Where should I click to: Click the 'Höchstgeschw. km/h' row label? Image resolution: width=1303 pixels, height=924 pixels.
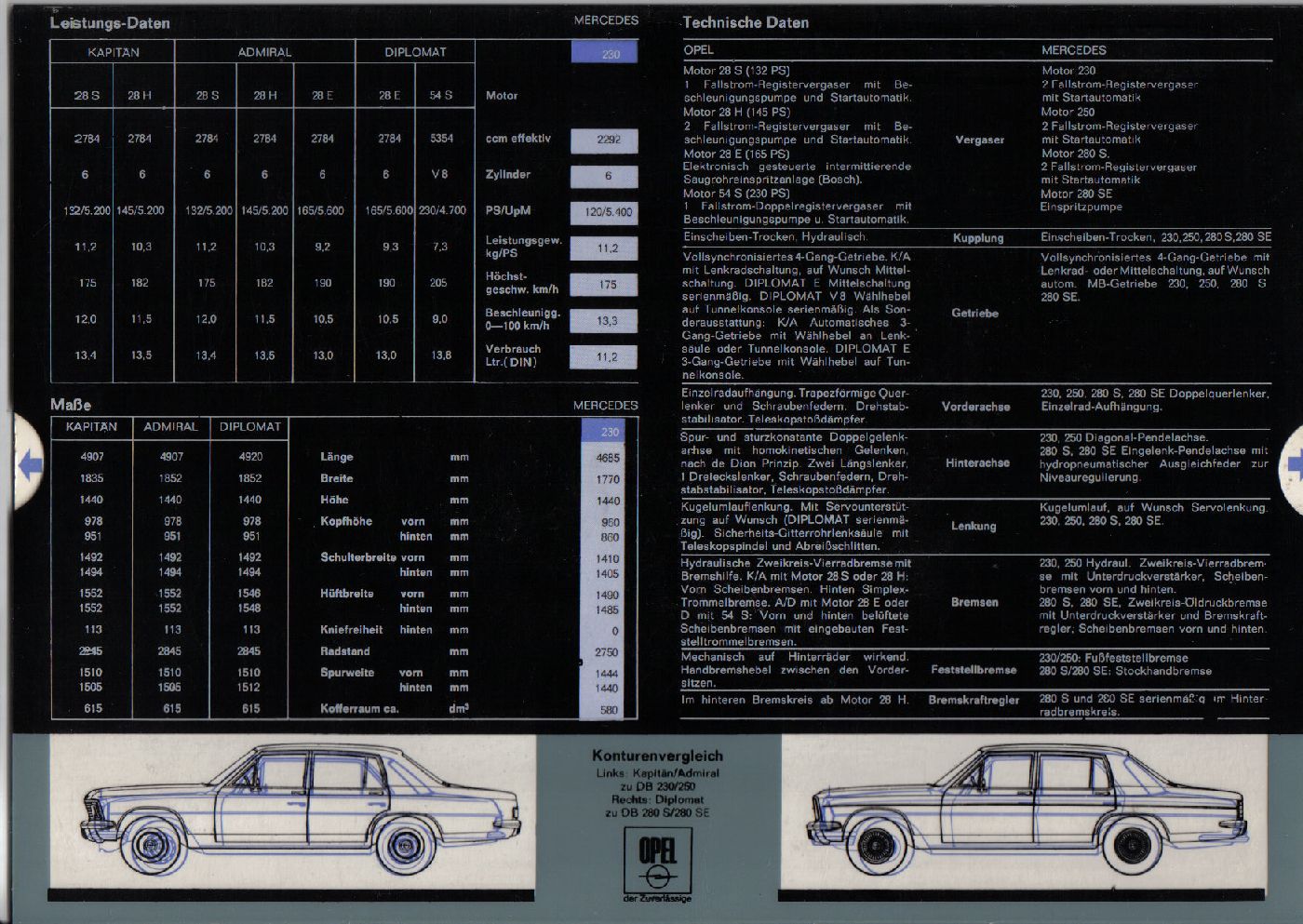pyautogui.click(x=522, y=283)
